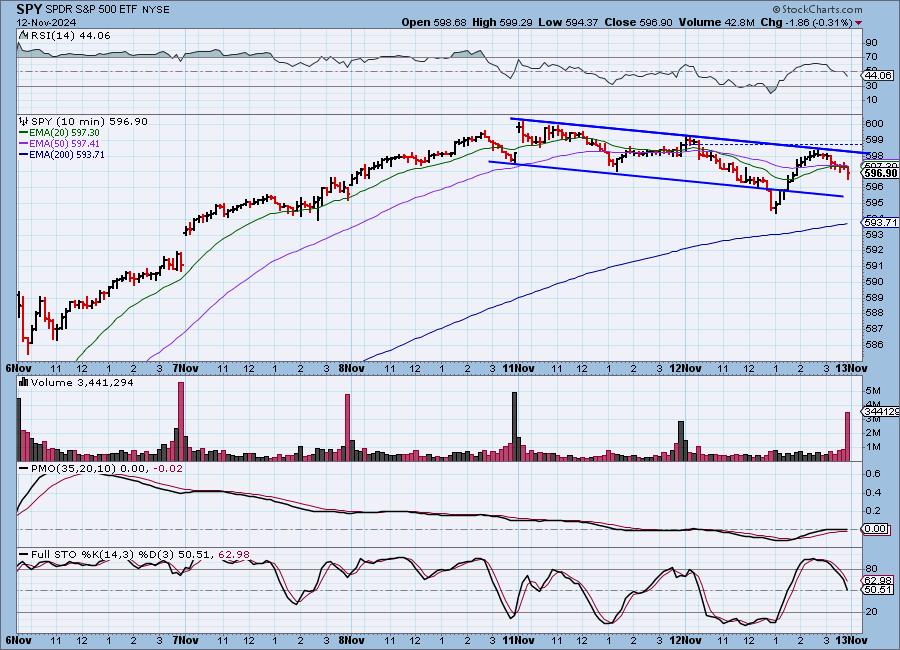Viewport: 900px width, 650px height.
Task: Click 11Nov on the bottom stochastic axis
Action: pyautogui.click(x=518, y=640)
